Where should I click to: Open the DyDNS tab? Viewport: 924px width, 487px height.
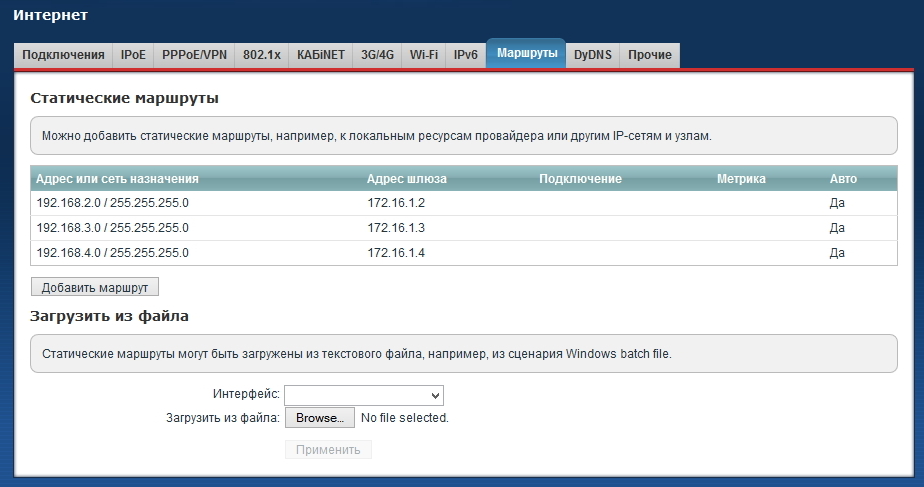click(593, 55)
